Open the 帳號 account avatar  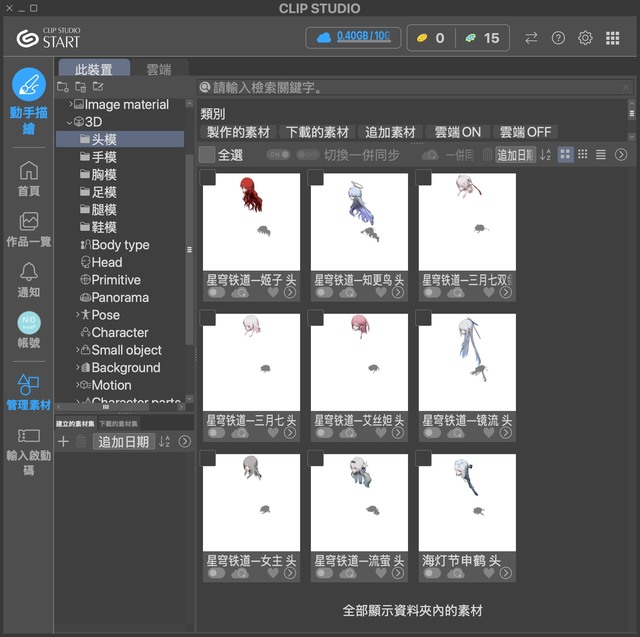(x=29, y=322)
